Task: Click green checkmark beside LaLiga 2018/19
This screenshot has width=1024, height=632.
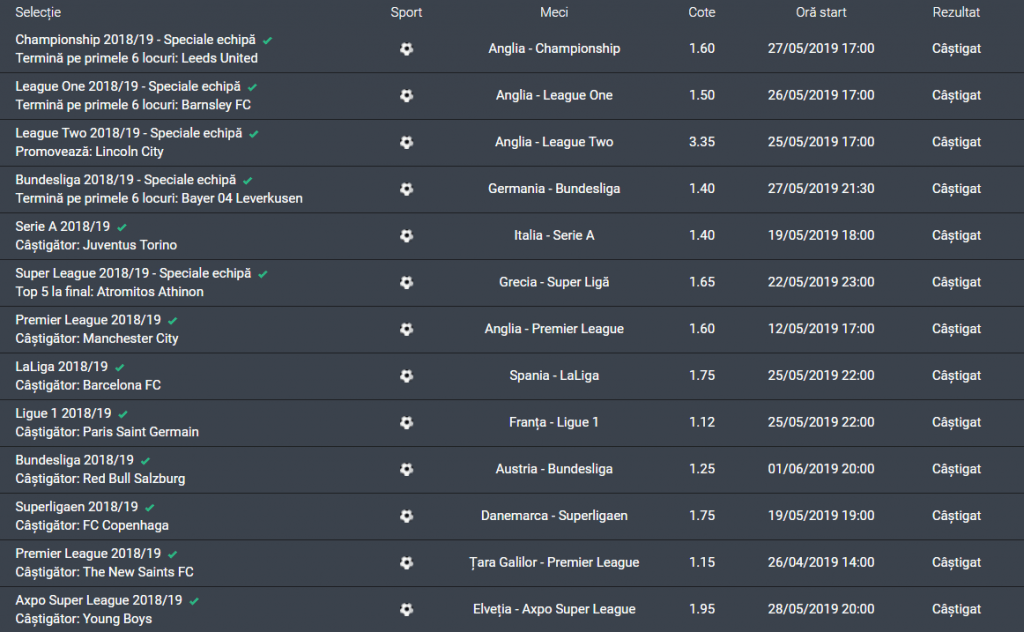Action: [x=120, y=367]
